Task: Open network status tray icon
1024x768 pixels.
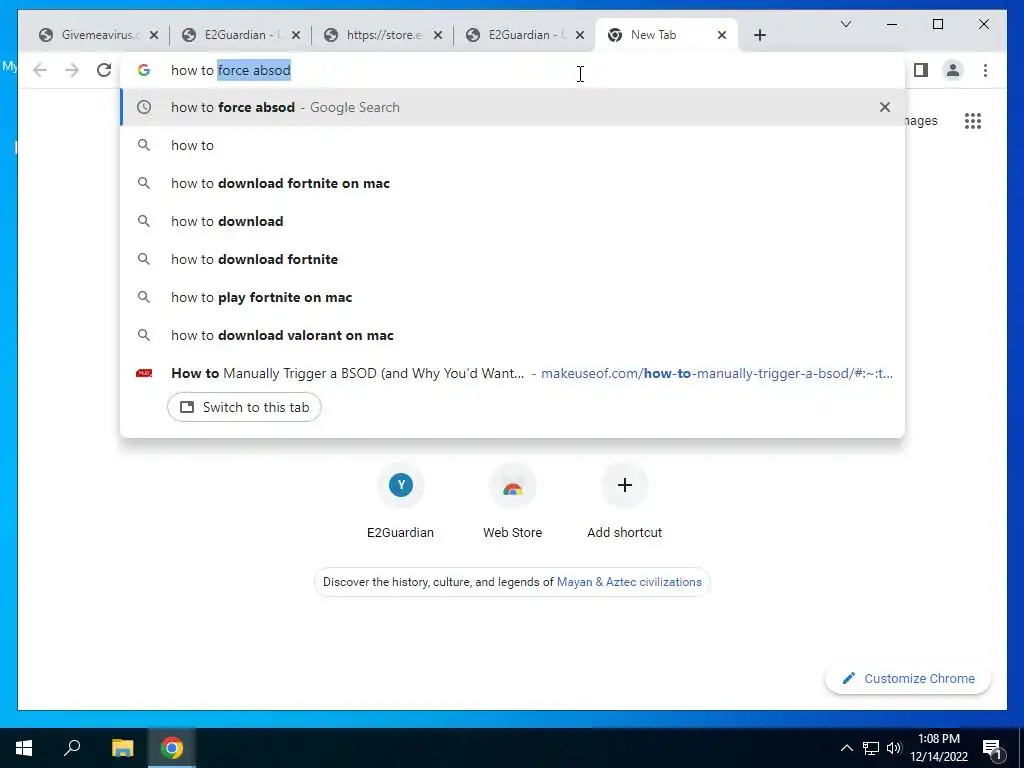Action: click(871, 748)
